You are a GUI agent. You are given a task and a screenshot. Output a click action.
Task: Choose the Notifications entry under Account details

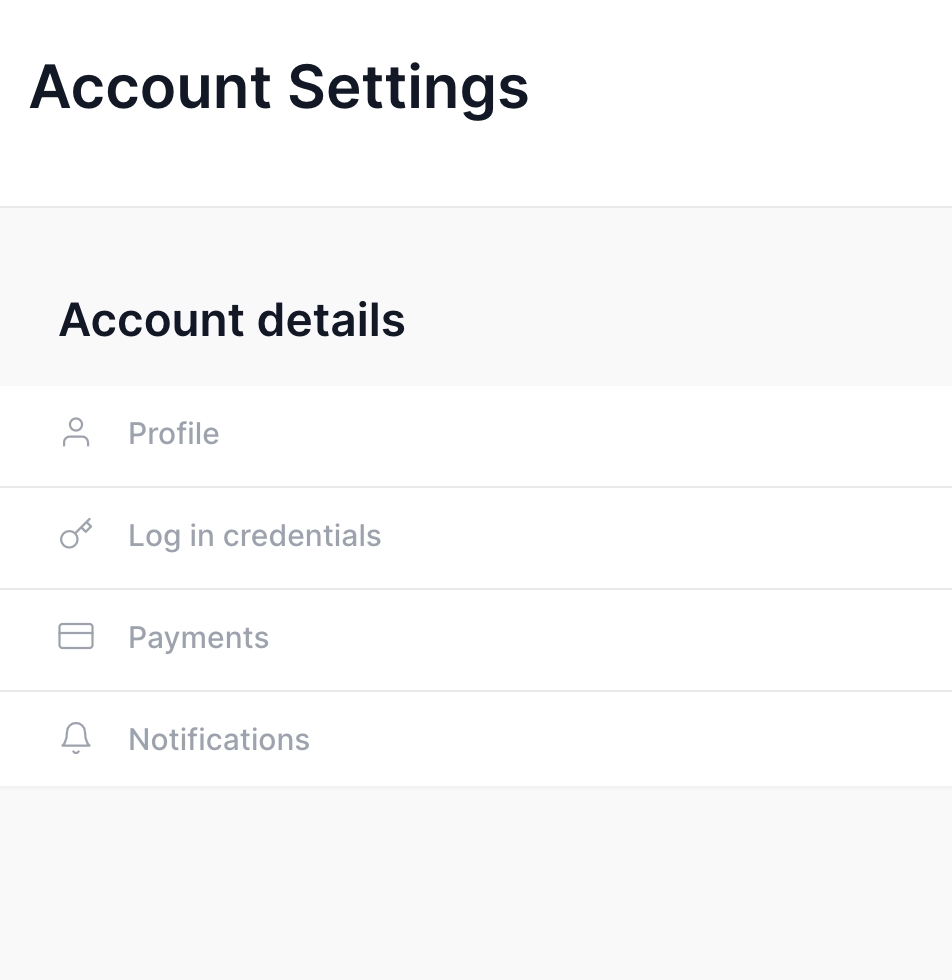click(218, 740)
